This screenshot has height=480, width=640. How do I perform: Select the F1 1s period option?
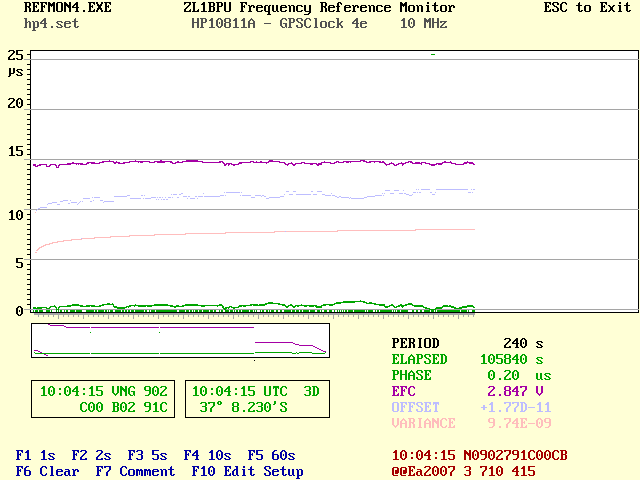tap(36, 455)
